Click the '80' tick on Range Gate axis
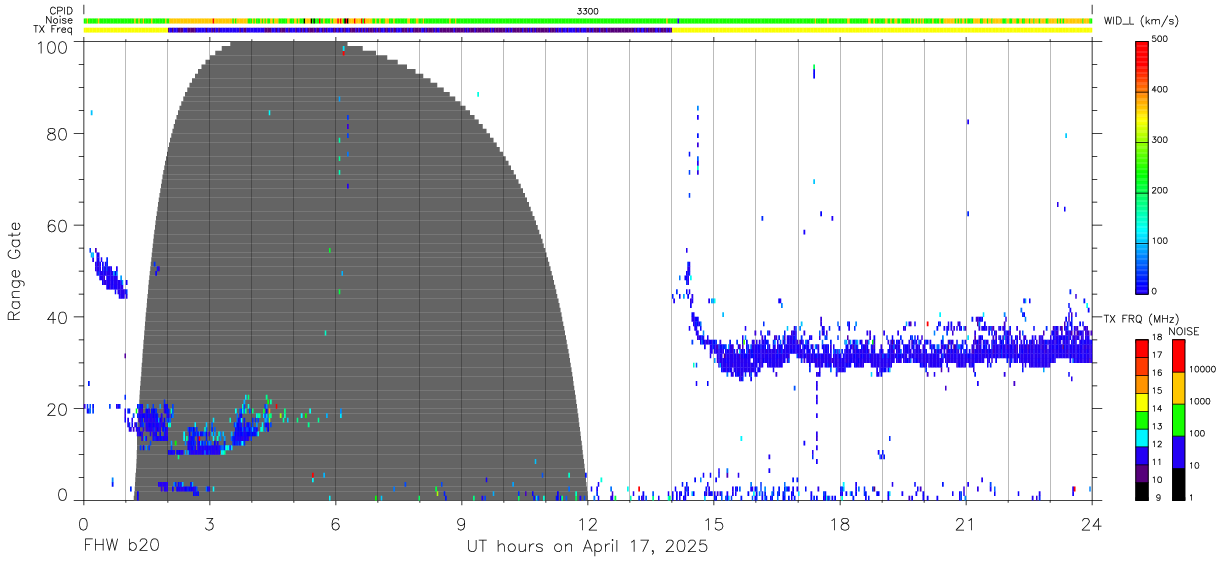The height and width of the screenshot is (567, 1228). 59,134
